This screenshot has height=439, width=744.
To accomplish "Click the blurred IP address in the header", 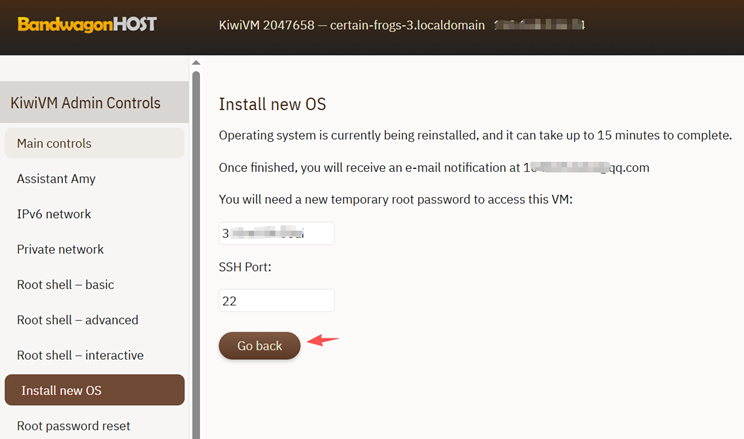I will (x=540, y=24).
